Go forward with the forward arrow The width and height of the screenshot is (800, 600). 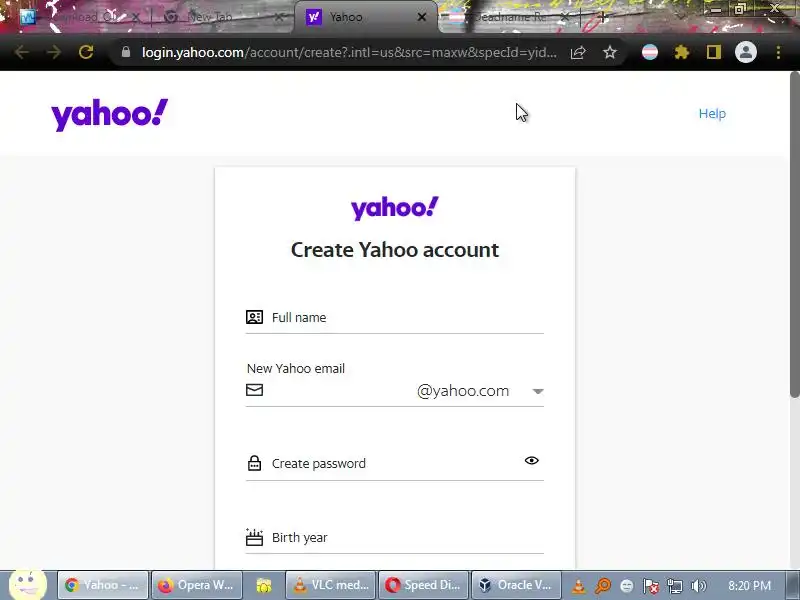tap(54, 52)
